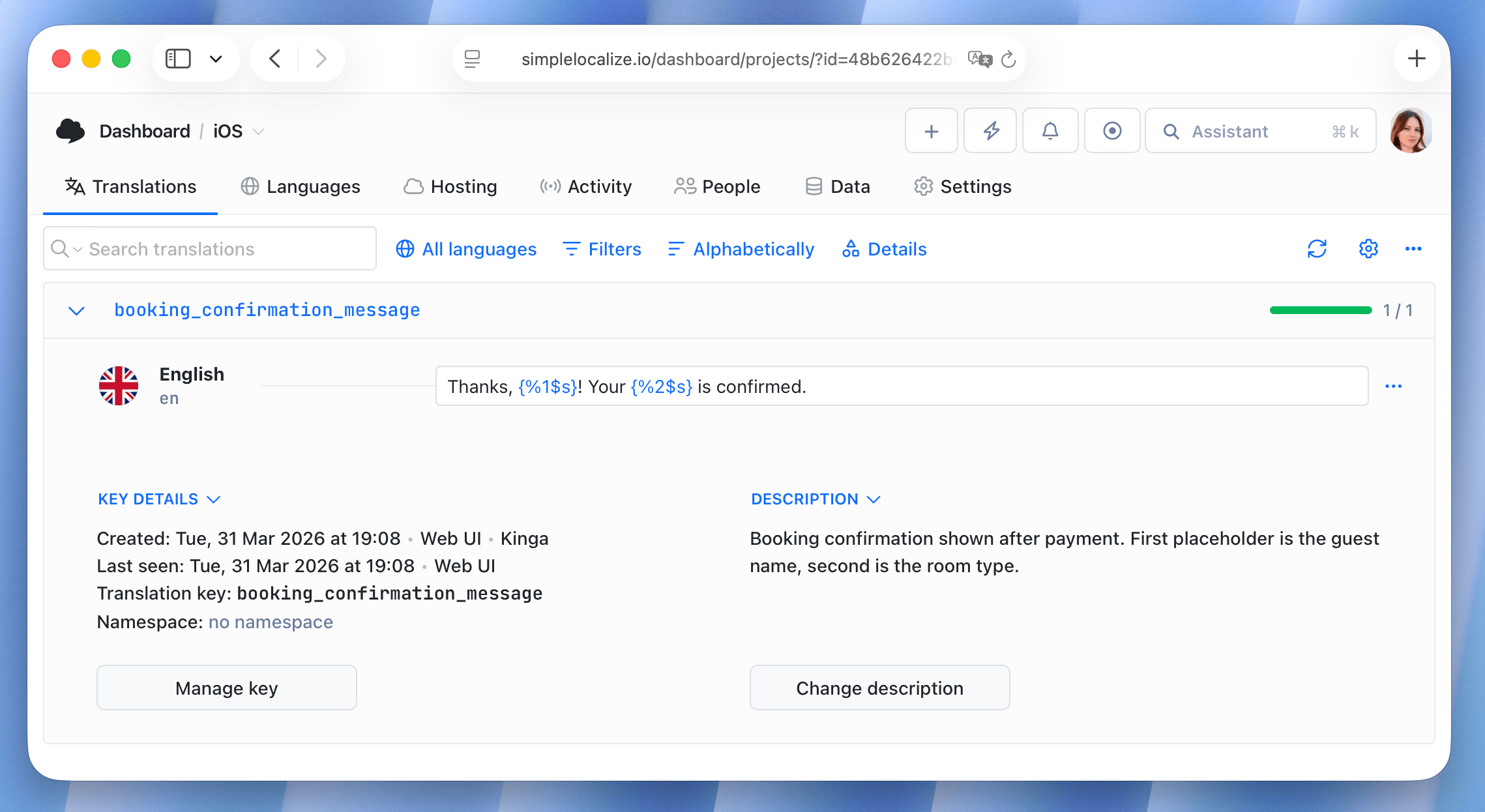Image resolution: width=1485 pixels, height=812 pixels.
Task: Click the Manage key button
Action: pyautogui.click(x=226, y=688)
